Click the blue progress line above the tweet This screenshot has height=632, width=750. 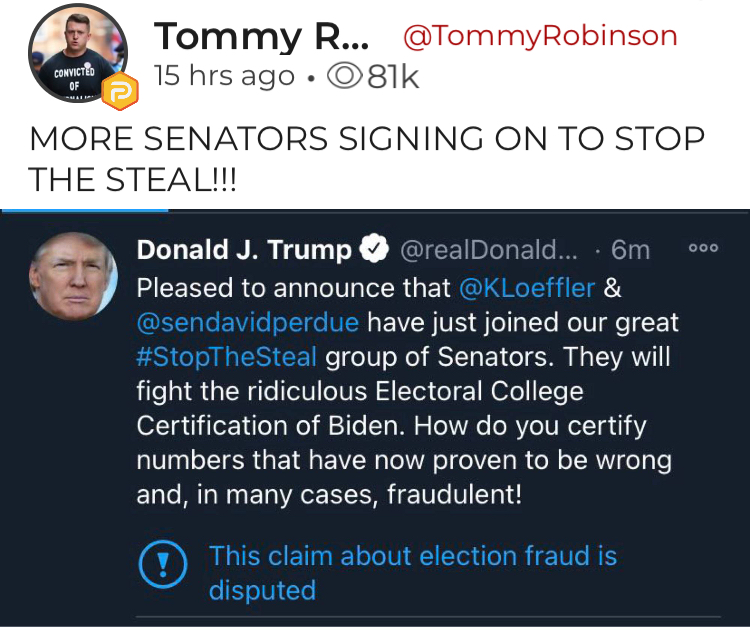(x=85, y=211)
